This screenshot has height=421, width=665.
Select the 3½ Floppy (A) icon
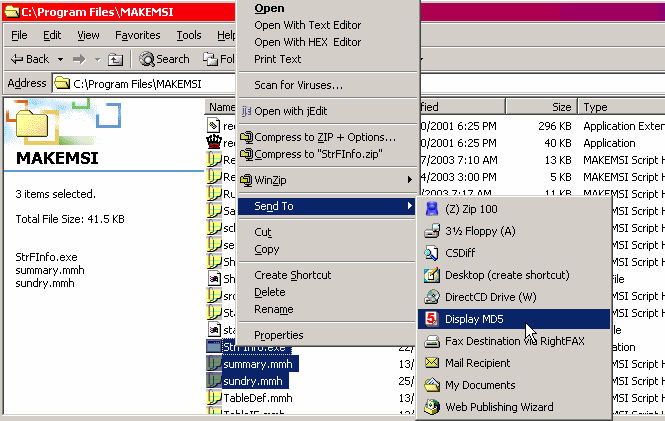[432, 231]
